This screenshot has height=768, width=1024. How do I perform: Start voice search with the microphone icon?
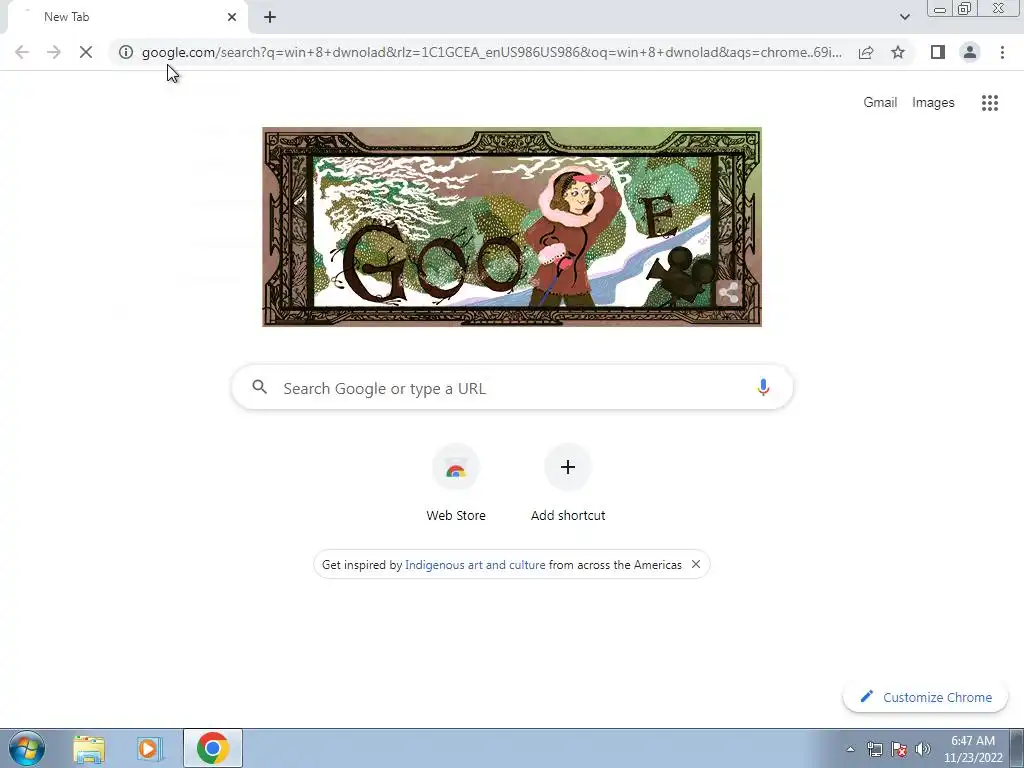(763, 387)
